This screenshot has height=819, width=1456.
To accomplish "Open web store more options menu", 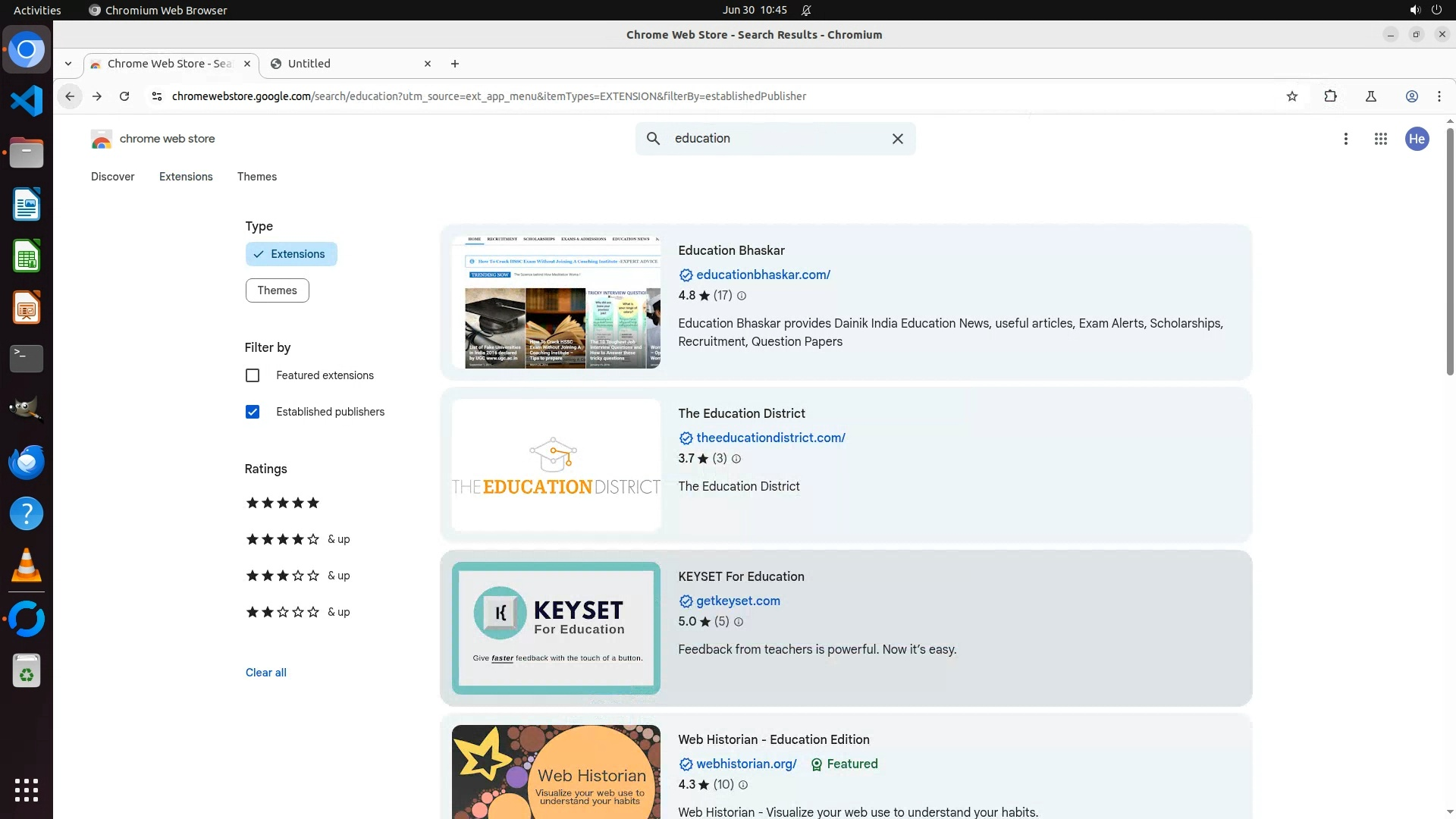I will 1345,139.
